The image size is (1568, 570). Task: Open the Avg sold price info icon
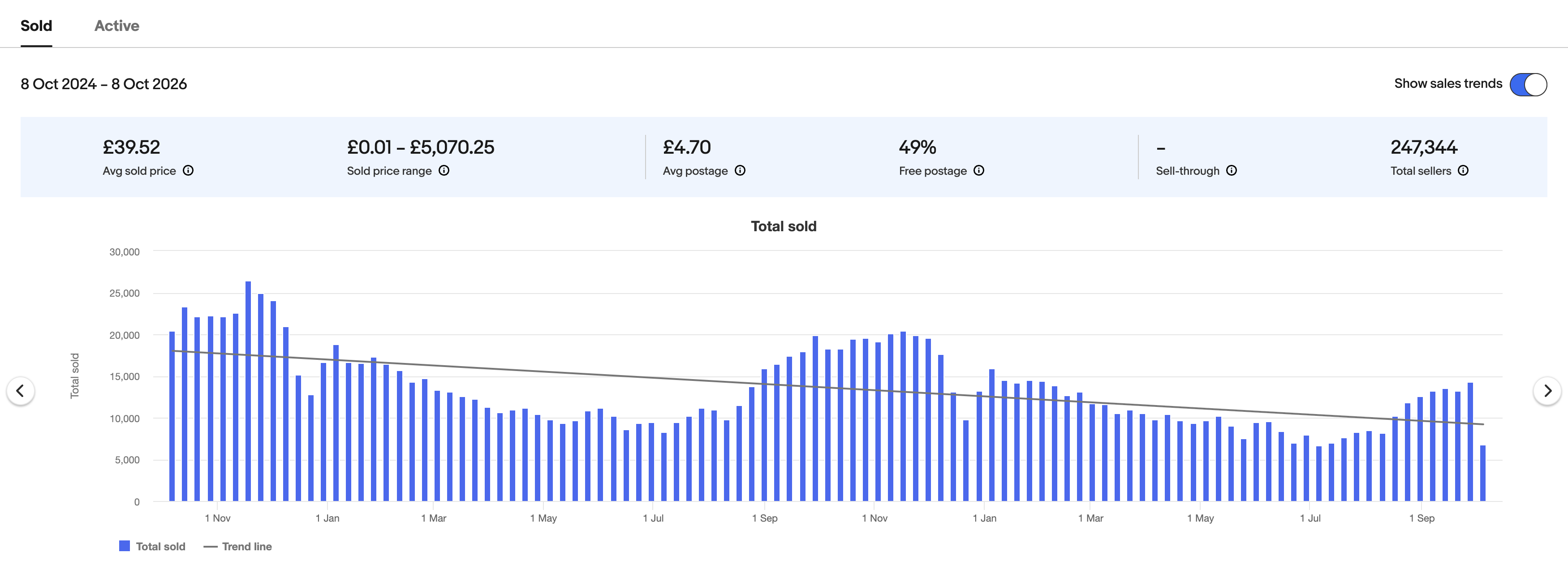point(188,171)
